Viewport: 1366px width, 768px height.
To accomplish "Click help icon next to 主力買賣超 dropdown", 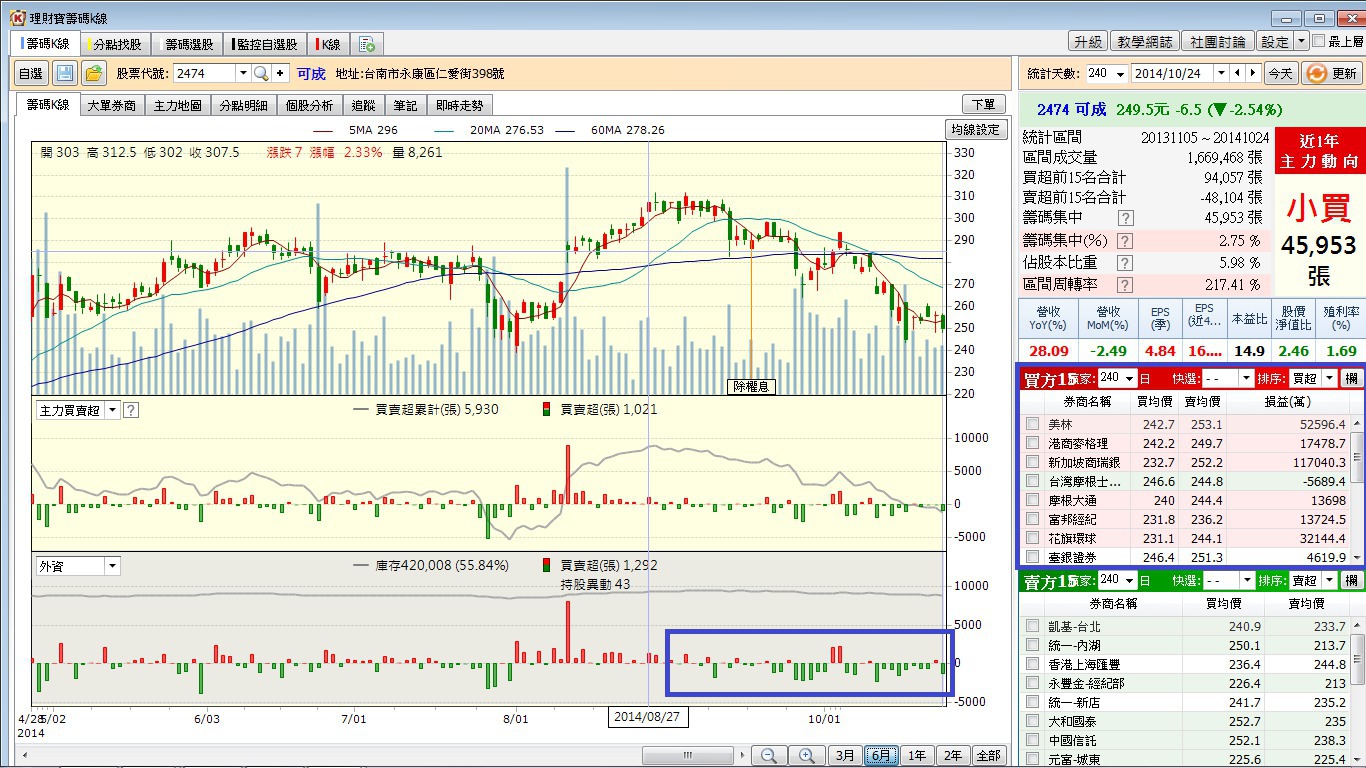I will click(130, 410).
